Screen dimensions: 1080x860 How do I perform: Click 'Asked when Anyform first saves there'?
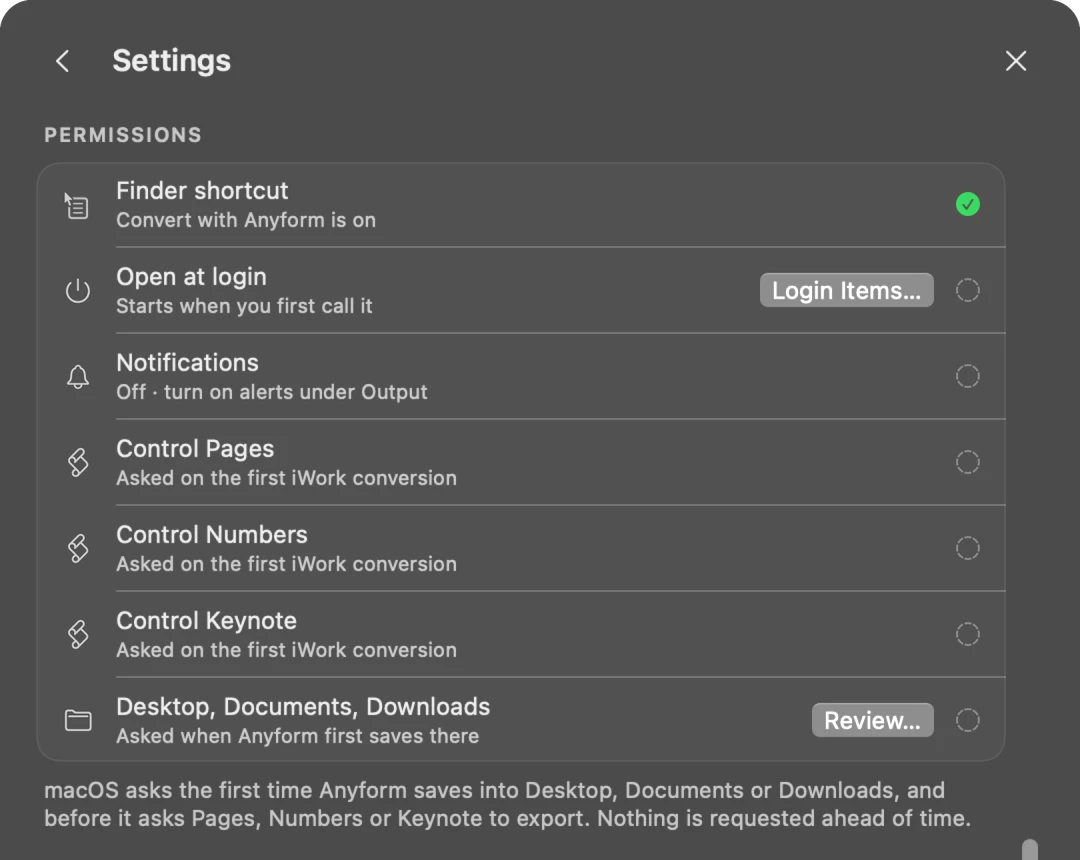click(x=298, y=736)
